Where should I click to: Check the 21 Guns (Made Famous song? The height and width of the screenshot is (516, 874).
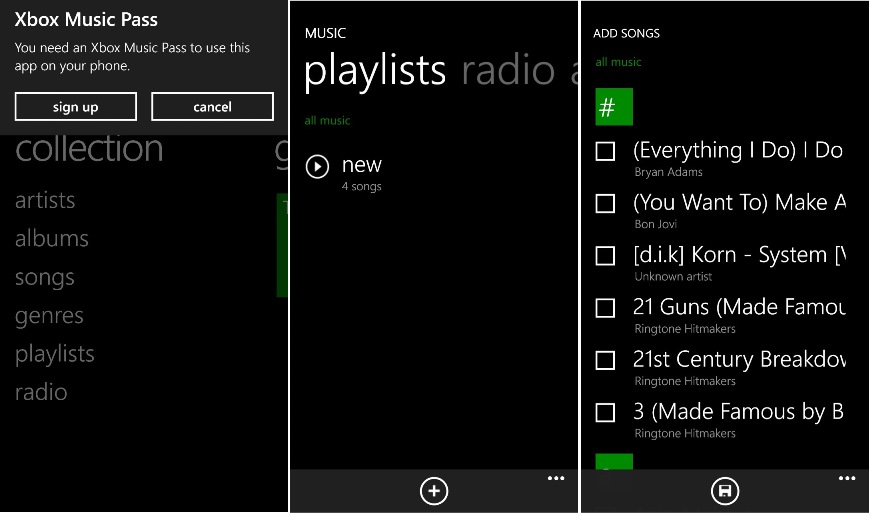tap(605, 308)
